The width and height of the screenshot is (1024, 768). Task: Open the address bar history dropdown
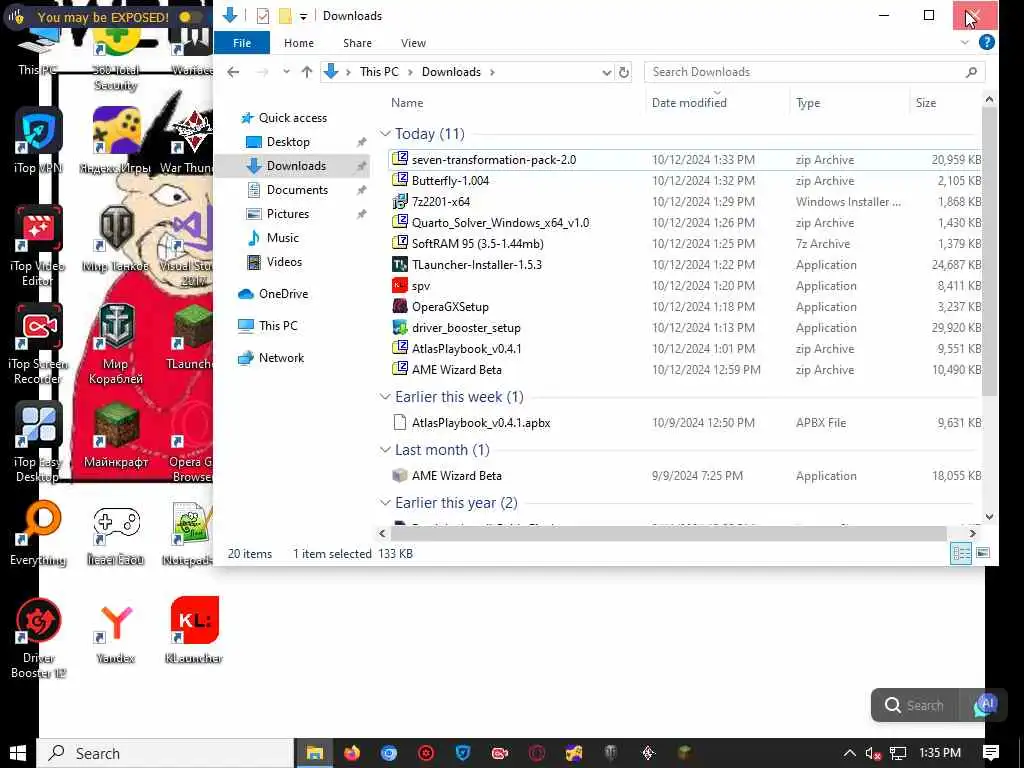(x=606, y=72)
